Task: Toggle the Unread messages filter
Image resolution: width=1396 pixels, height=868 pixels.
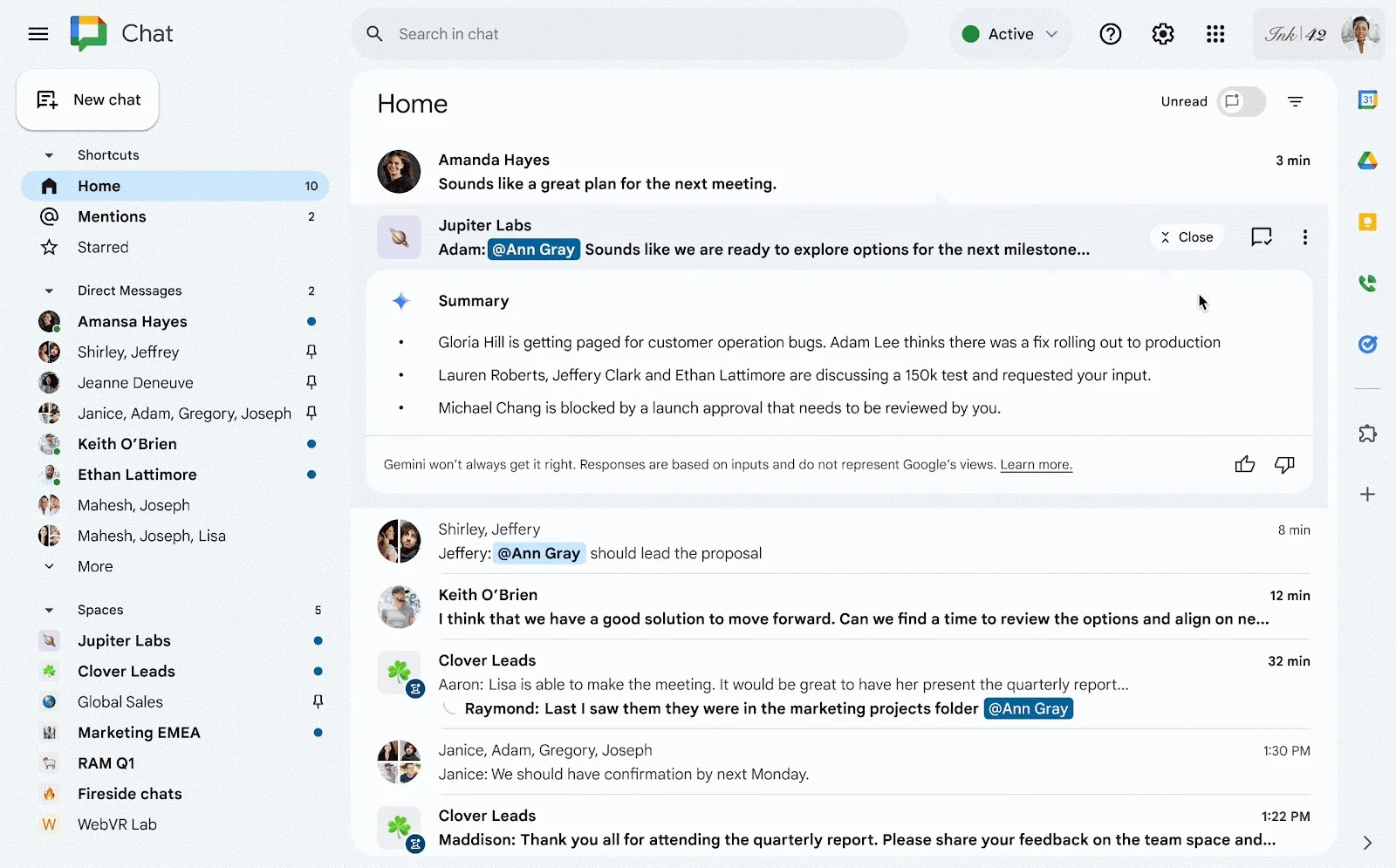Action: coord(1242,101)
